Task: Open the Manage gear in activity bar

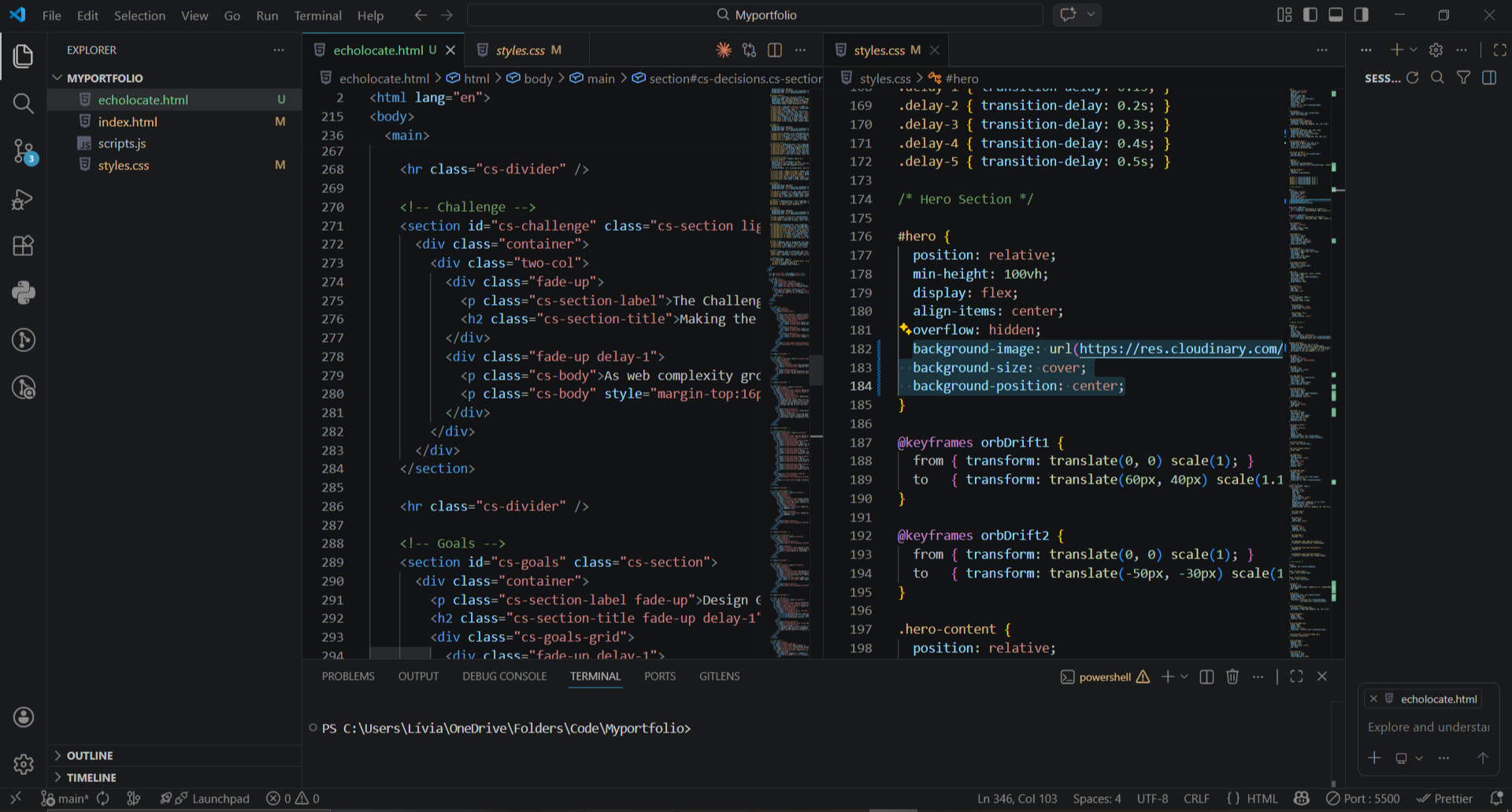Action: pyautogui.click(x=23, y=763)
